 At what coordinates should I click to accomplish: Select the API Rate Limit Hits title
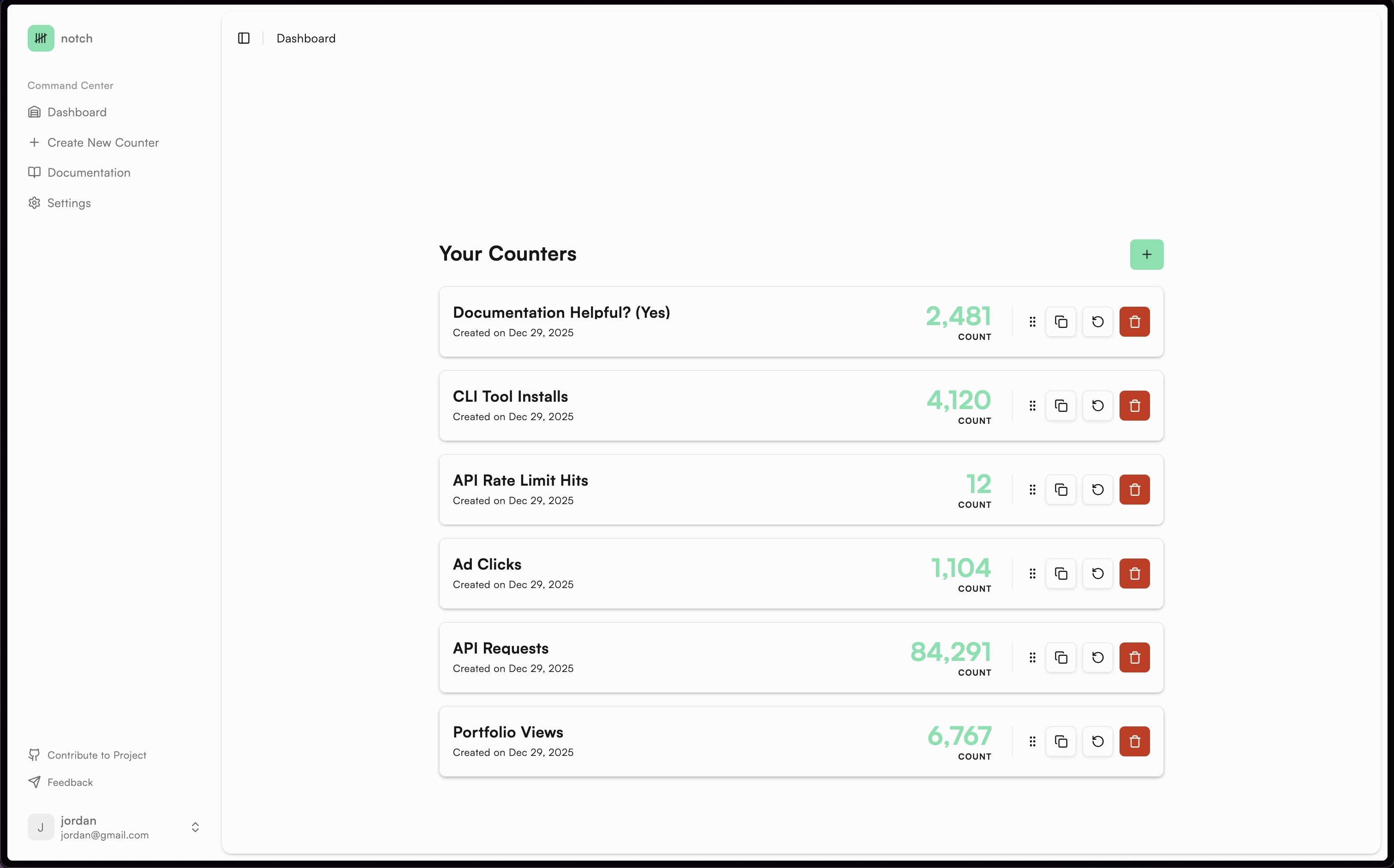(520, 480)
